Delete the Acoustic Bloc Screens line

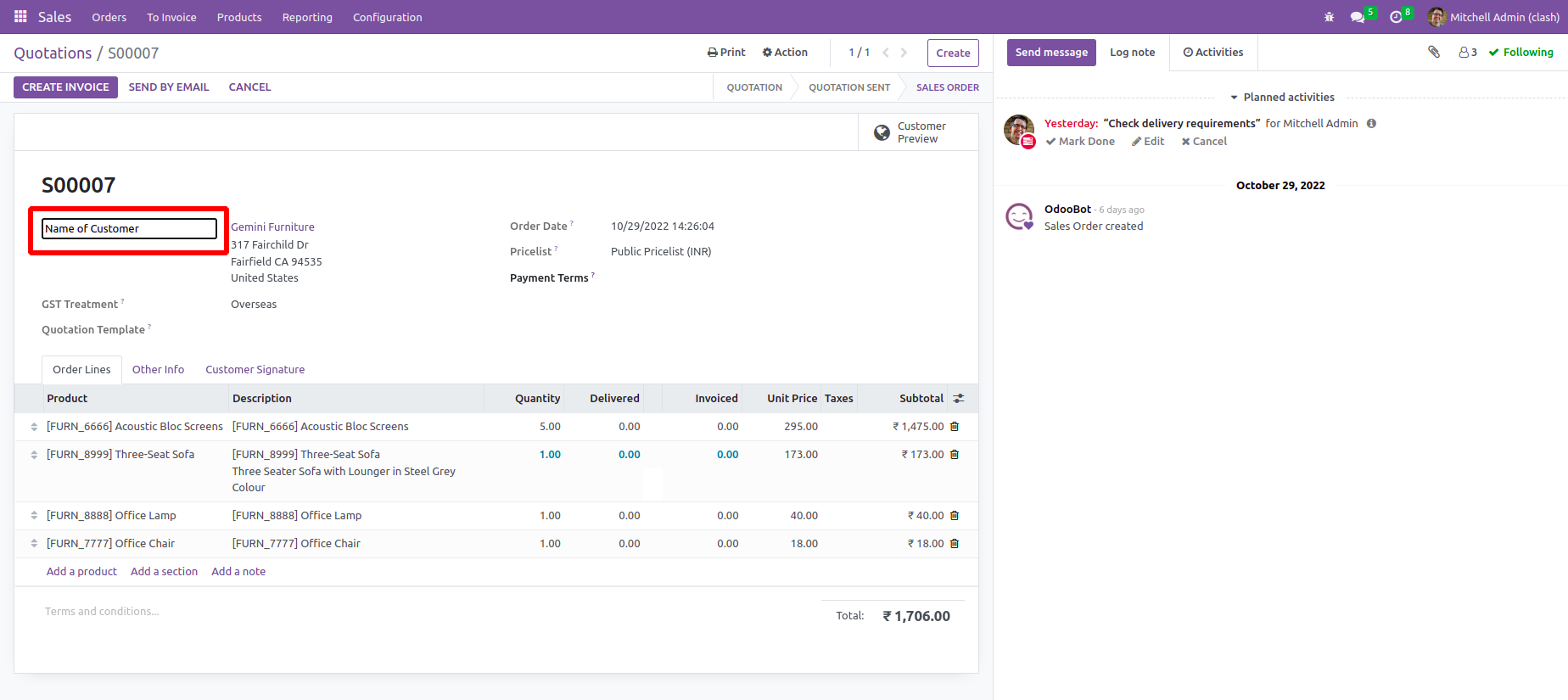tap(955, 427)
